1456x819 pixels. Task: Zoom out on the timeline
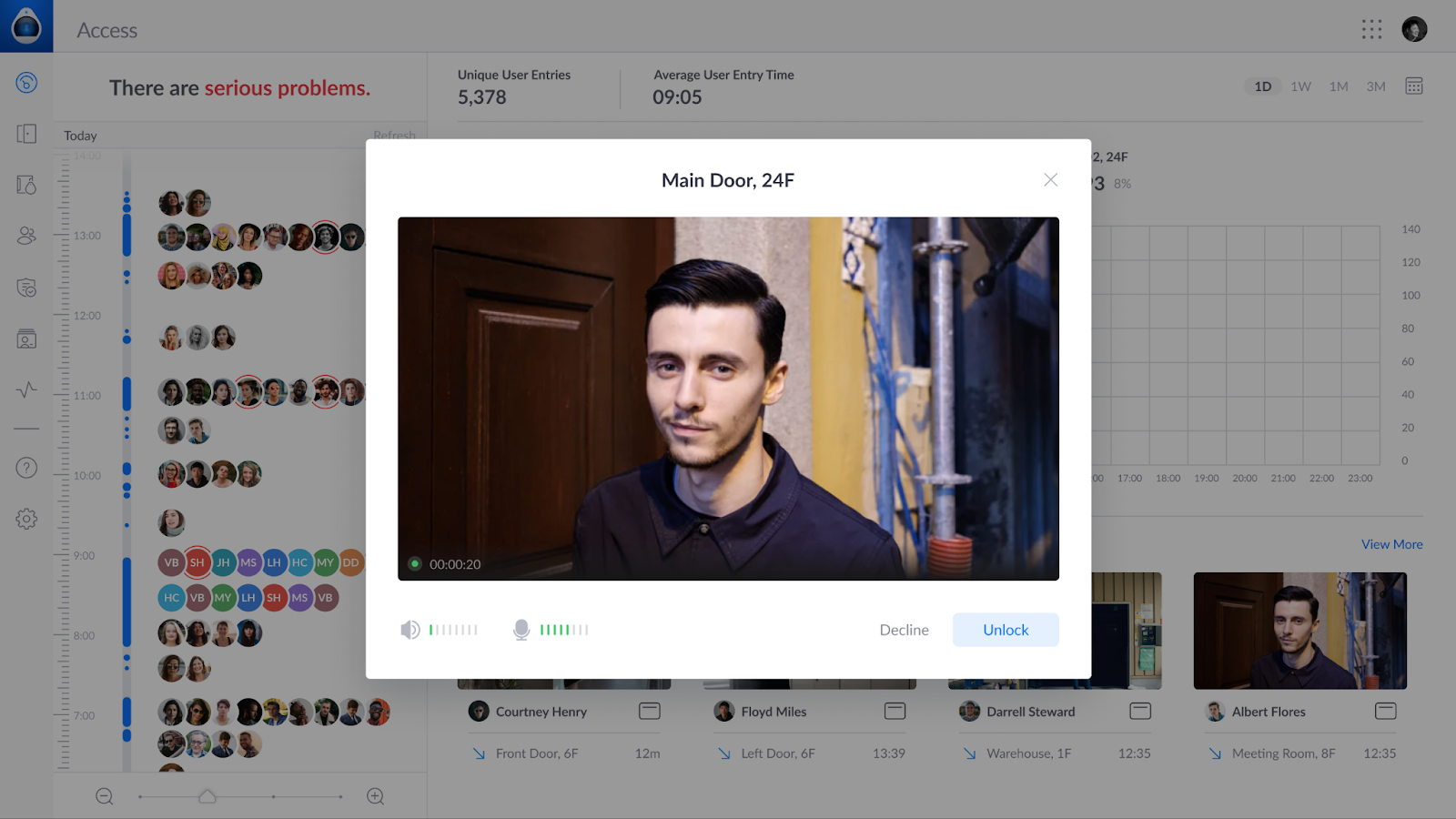pyautogui.click(x=105, y=796)
